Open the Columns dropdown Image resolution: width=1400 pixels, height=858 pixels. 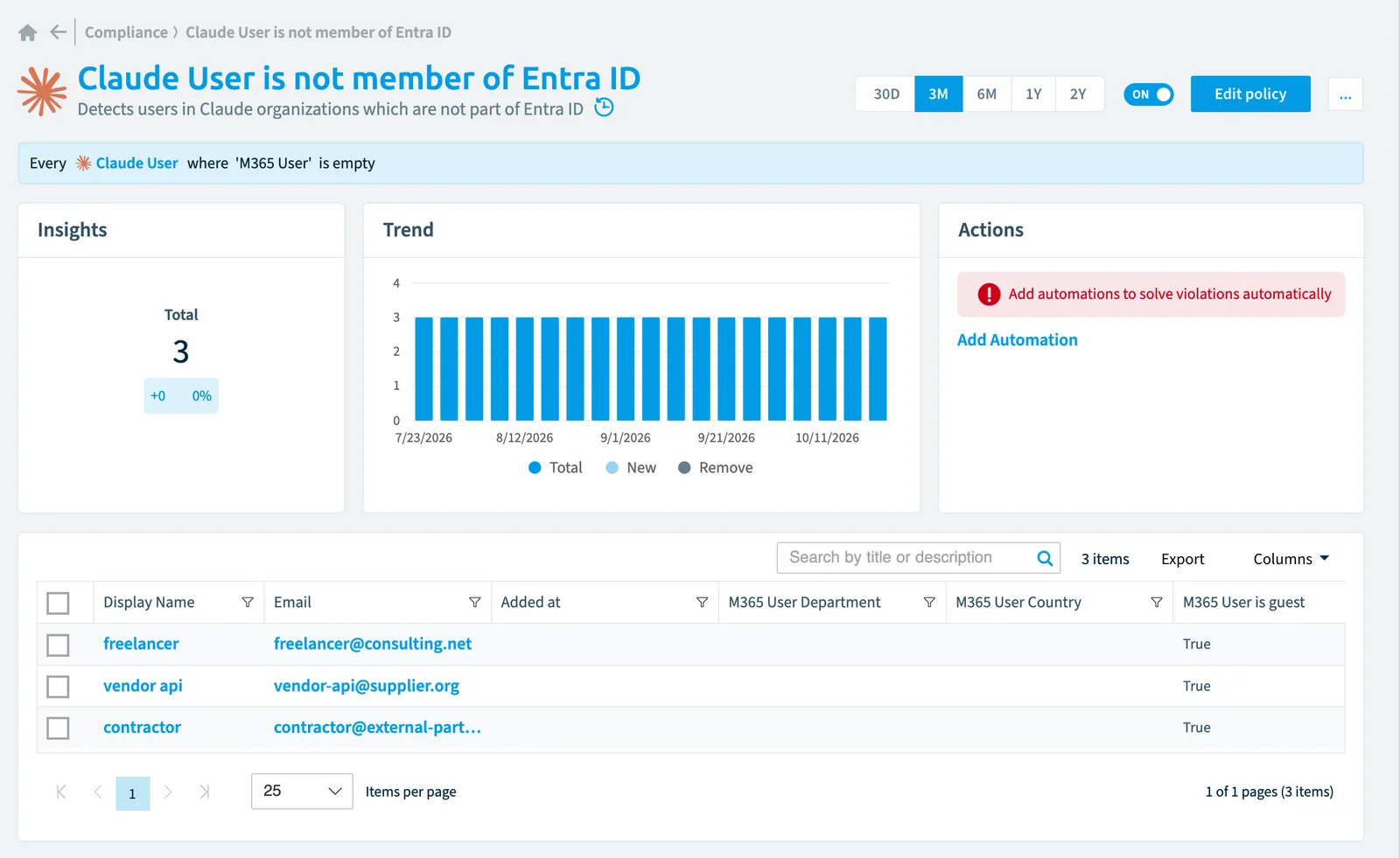point(1291,559)
